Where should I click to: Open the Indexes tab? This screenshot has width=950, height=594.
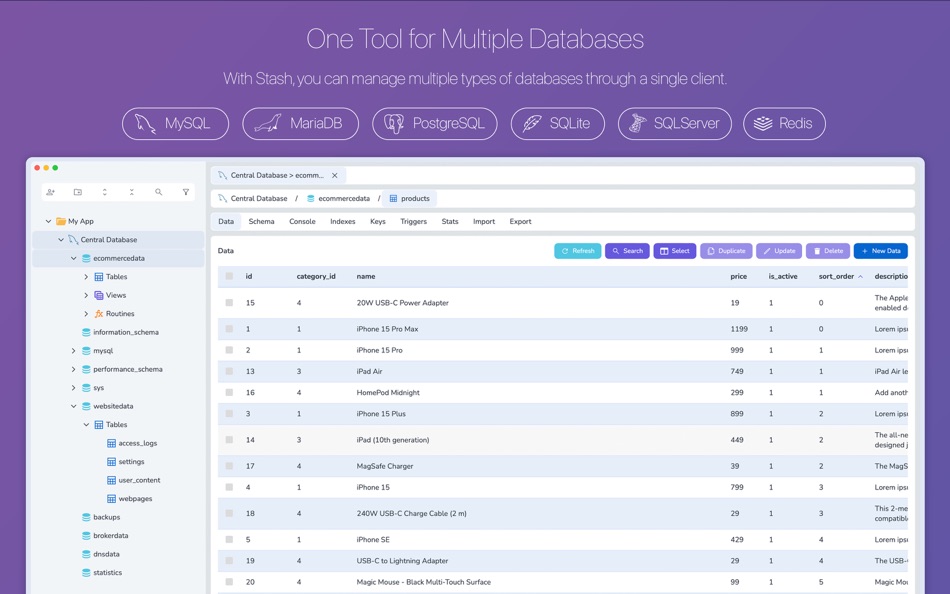pyautogui.click(x=342, y=221)
